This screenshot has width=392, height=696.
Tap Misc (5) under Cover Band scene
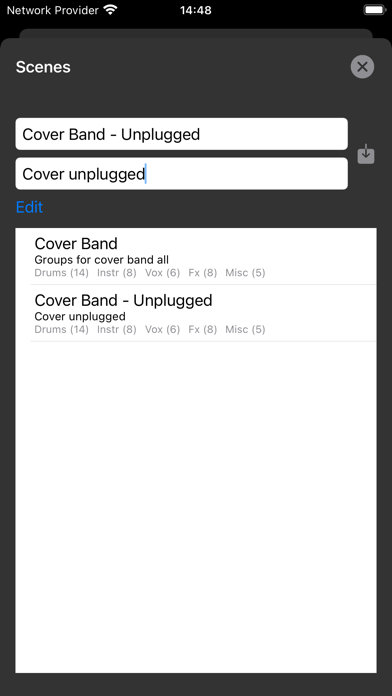[x=245, y=273]
